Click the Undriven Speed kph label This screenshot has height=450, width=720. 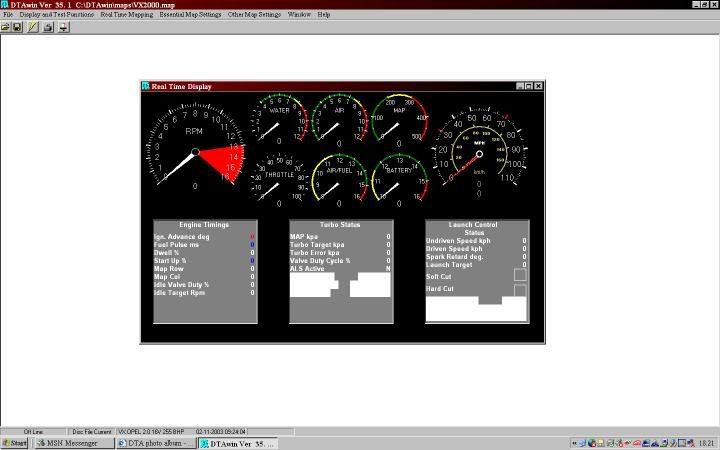coord(458,241)
